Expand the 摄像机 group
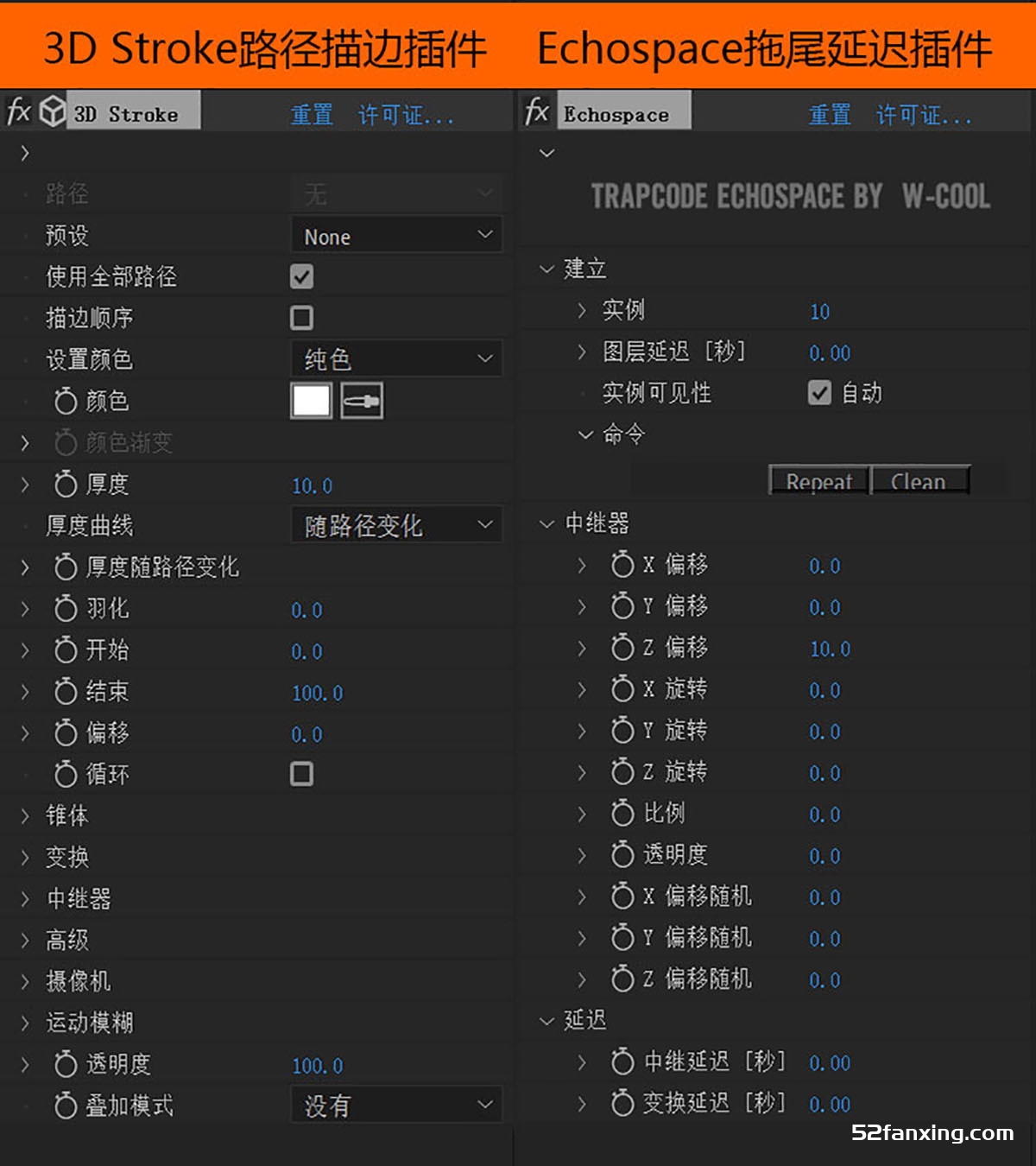This screenshot has width=1036, height=1166. tap(25, 981)
